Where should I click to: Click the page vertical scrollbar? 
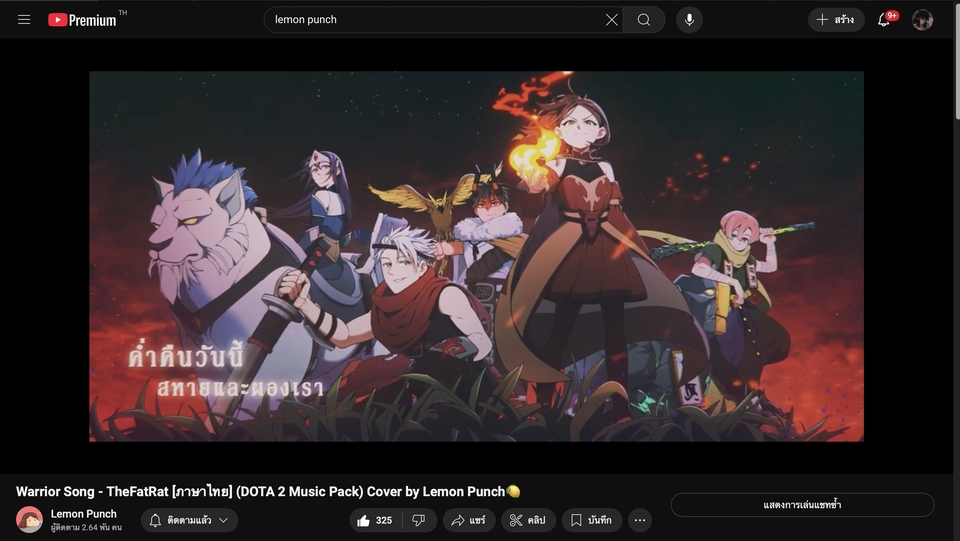[x=956, y=61]
